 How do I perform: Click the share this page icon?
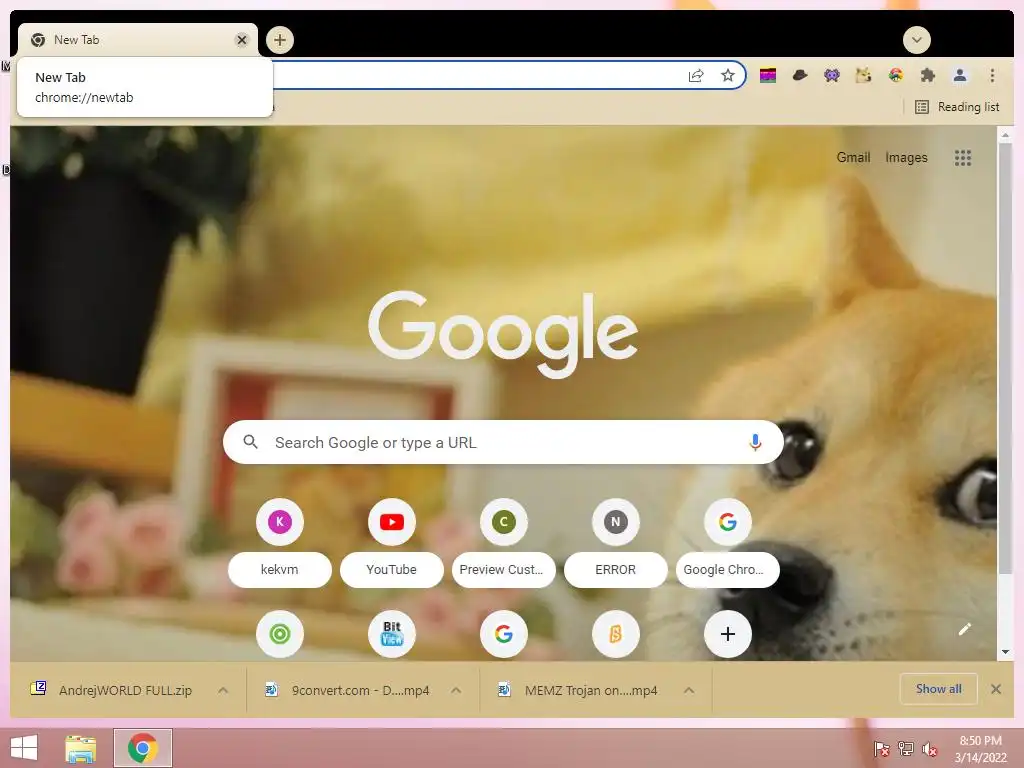click(696, 76)
